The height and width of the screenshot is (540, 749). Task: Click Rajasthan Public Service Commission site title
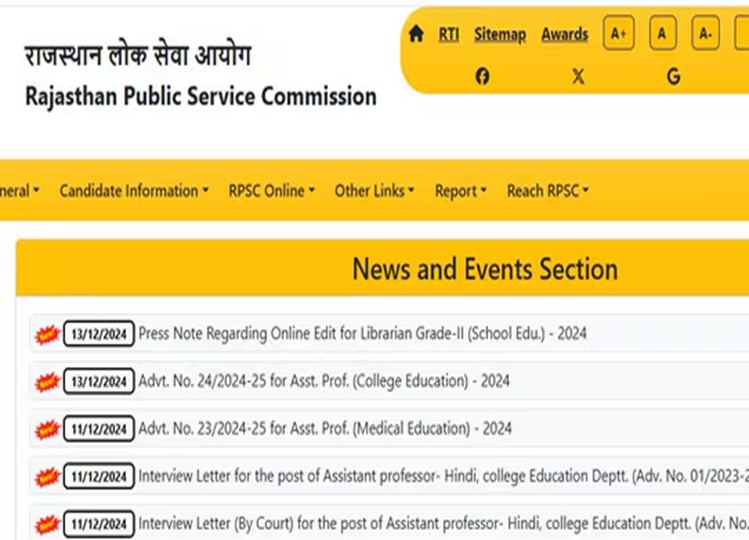(201, 97)
